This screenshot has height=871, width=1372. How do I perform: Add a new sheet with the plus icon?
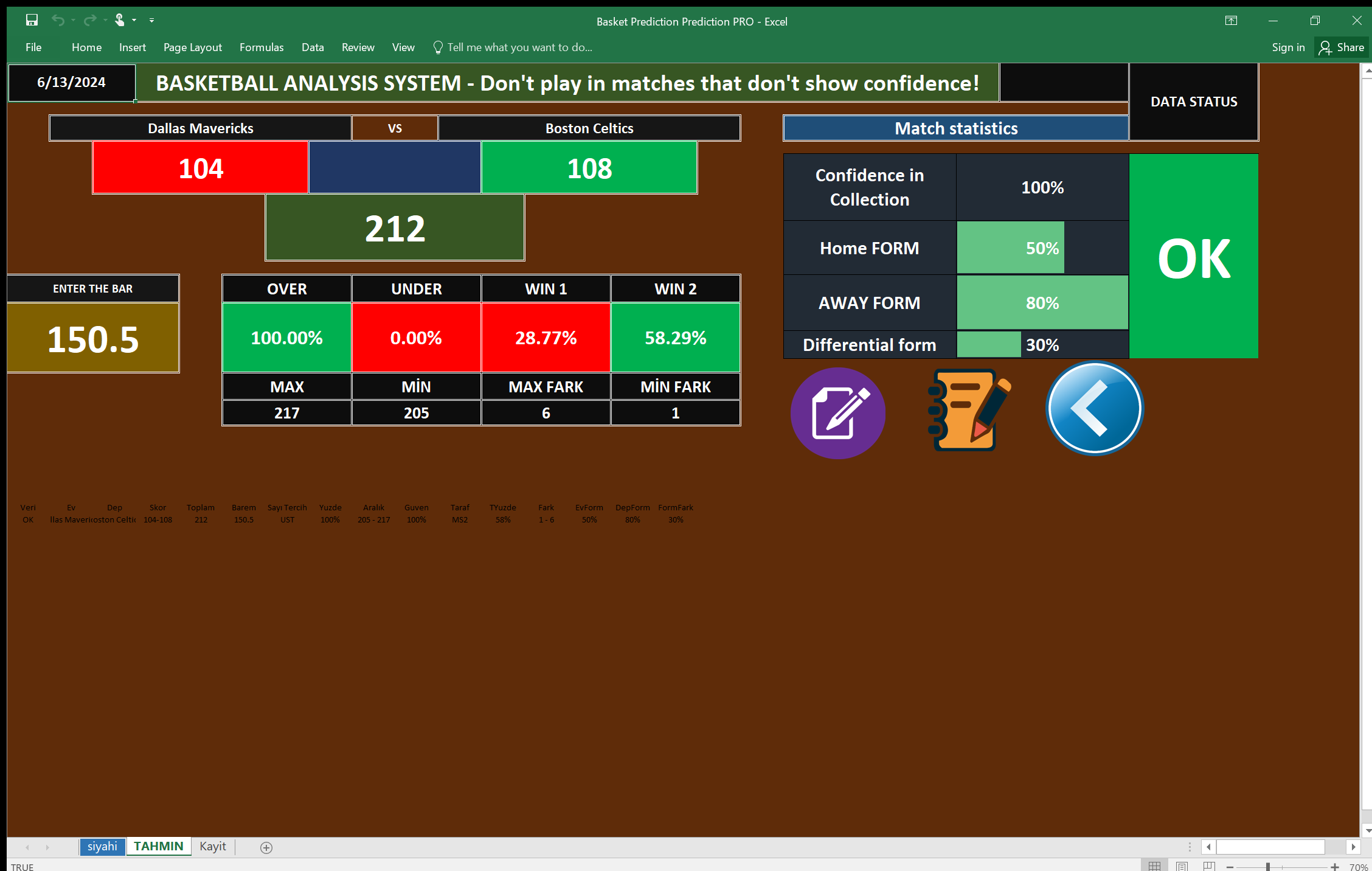pos(265,847)
